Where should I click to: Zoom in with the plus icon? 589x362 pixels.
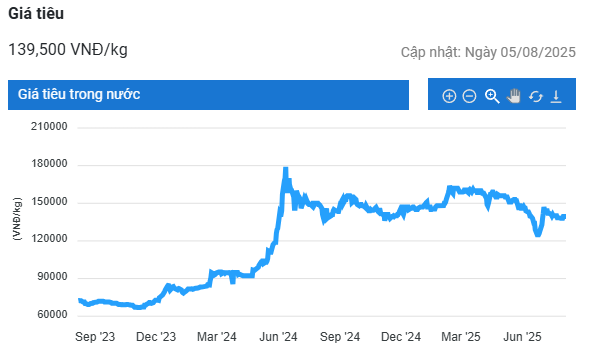pyautogui.click(x=449, y=96)
